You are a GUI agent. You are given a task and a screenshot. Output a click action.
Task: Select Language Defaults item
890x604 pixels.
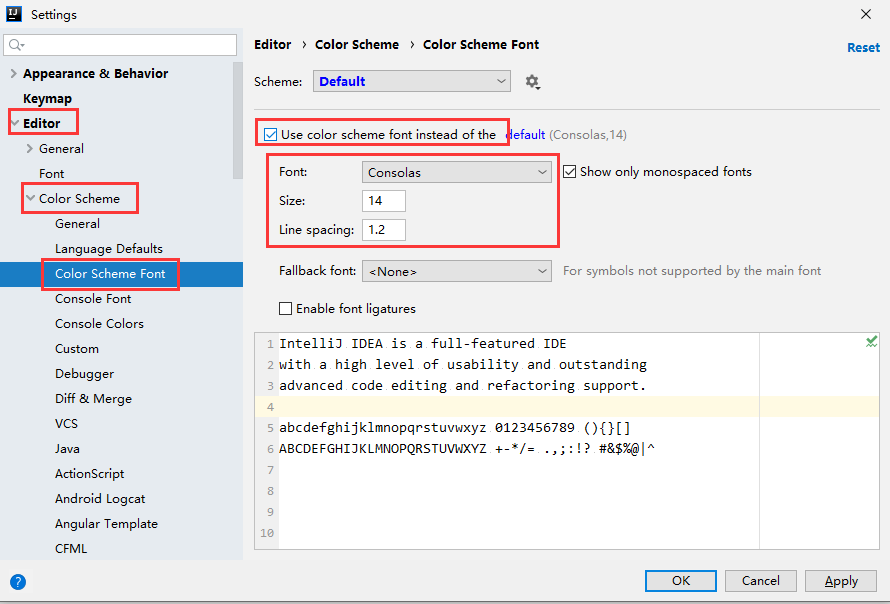108,248
